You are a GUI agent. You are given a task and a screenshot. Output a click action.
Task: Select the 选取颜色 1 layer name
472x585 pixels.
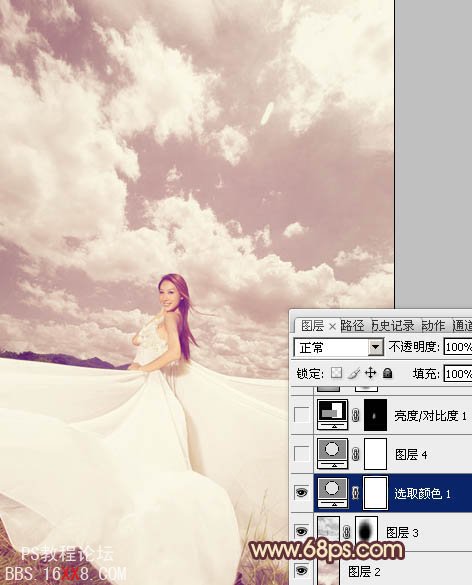point(422,494)
